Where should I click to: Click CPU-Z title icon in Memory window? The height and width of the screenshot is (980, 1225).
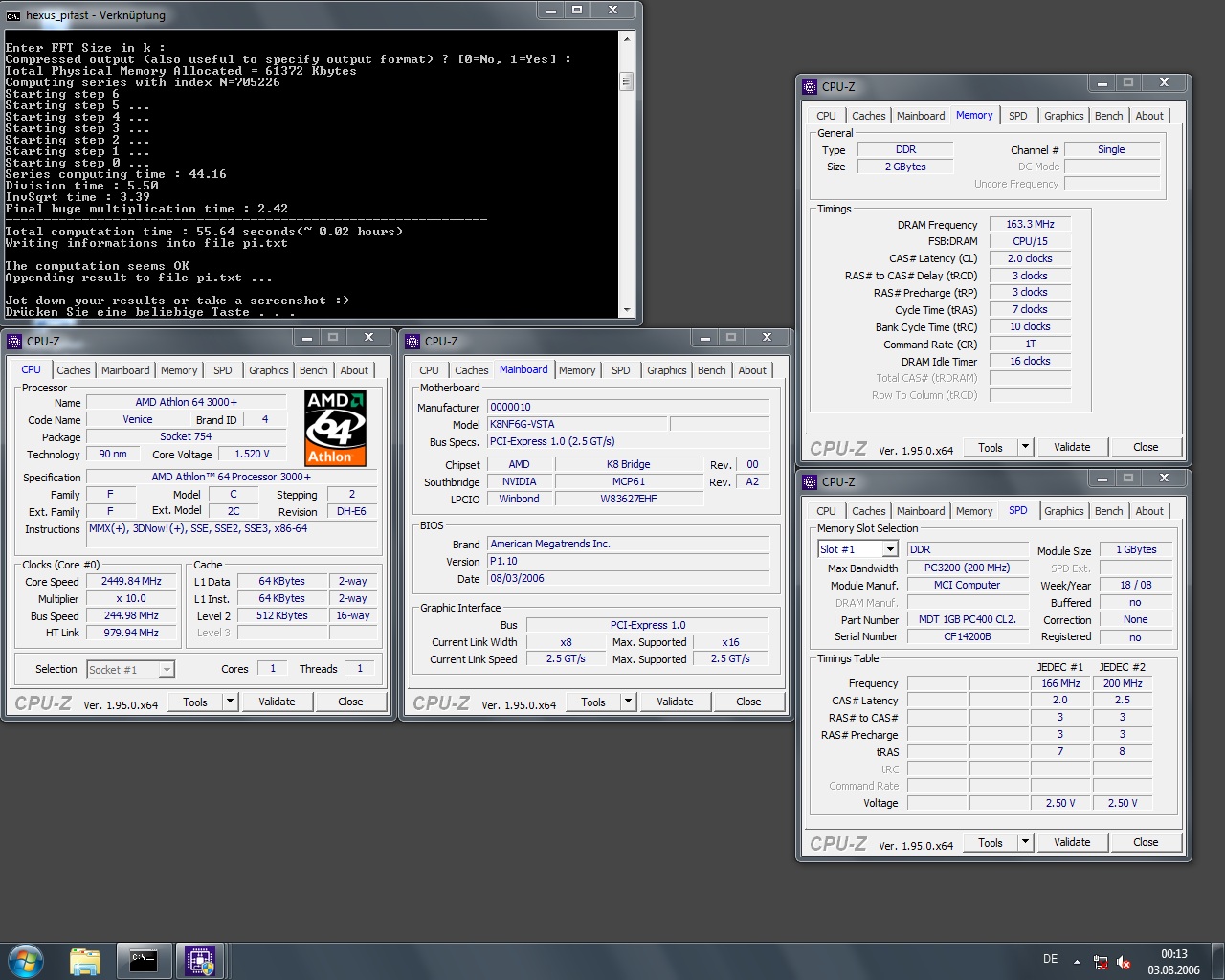pos(810,86)
